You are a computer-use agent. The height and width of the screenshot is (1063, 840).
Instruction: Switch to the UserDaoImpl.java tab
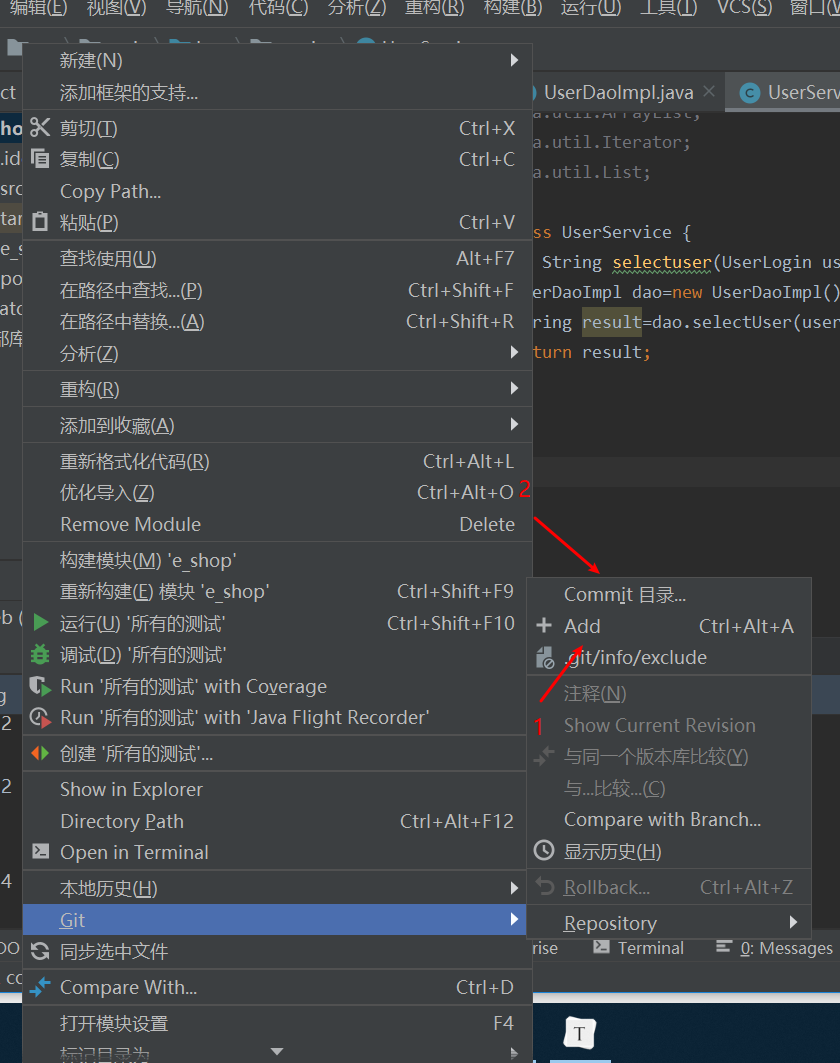[618, 92]
